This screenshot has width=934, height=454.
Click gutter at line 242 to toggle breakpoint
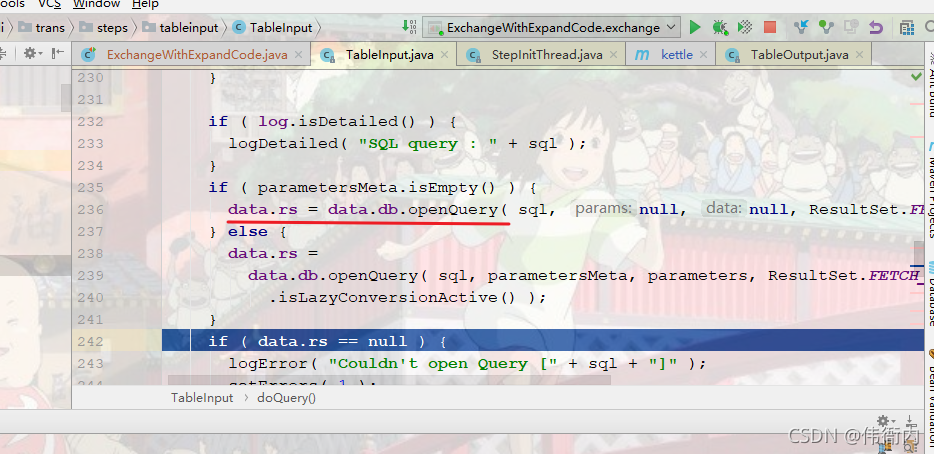[x=134, y=341]
